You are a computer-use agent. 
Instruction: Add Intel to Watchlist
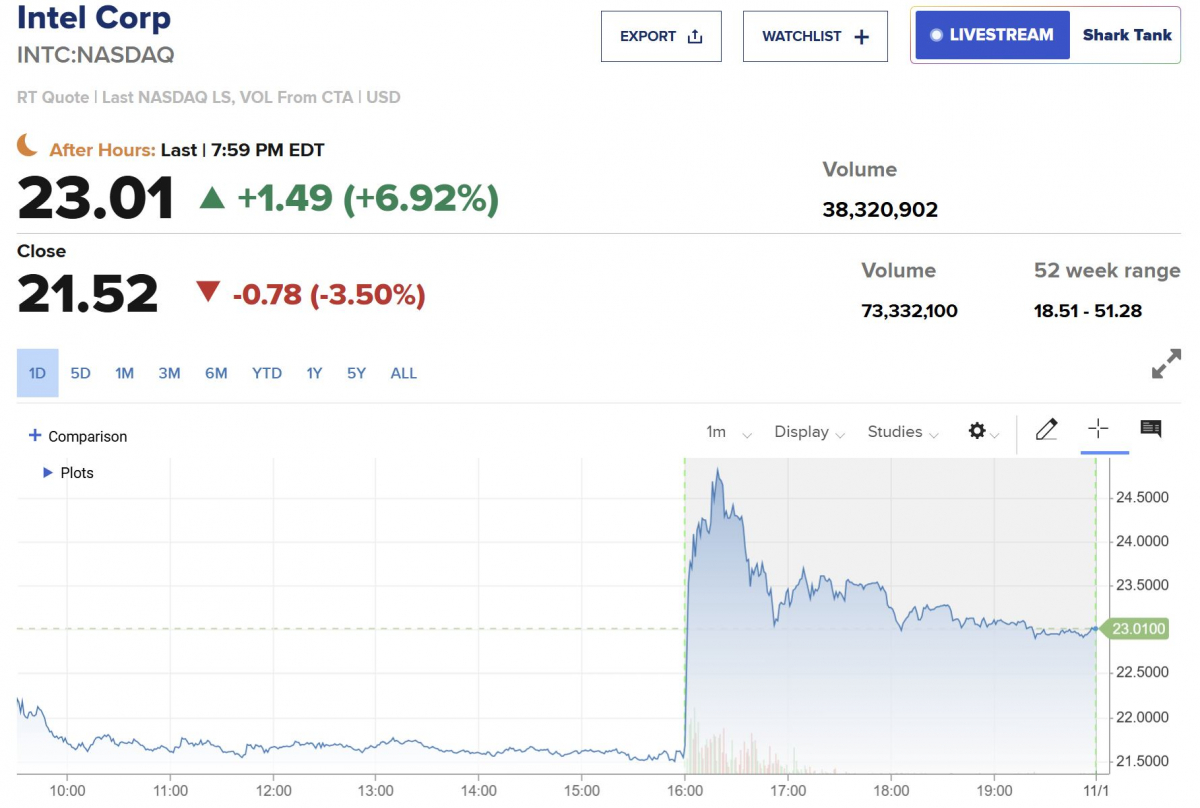tap(815, 37)
